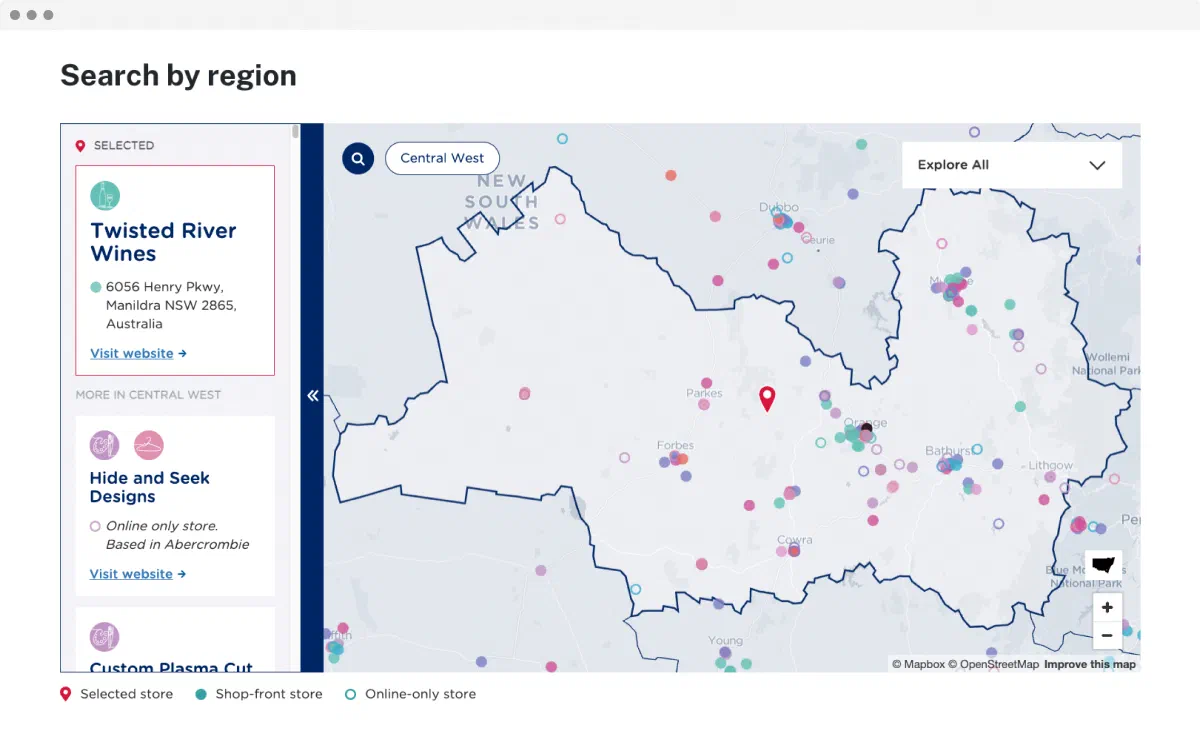Select the Central West region pill
Image resolution: width=1200 pixels, height=730 pixels.
(x=442, y=158)
